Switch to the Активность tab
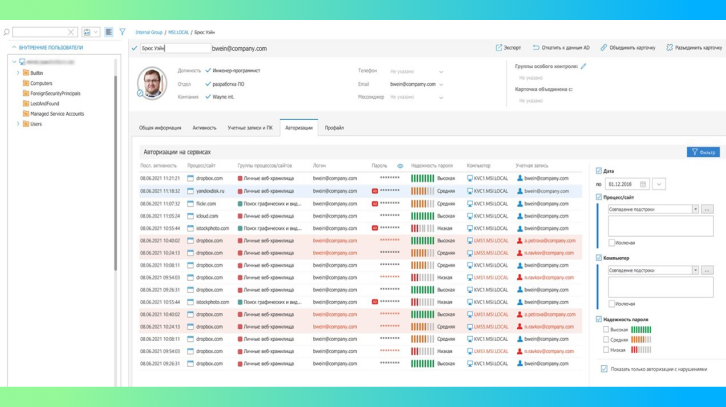Screen dimensions: 726x407 tap(204, 128)
